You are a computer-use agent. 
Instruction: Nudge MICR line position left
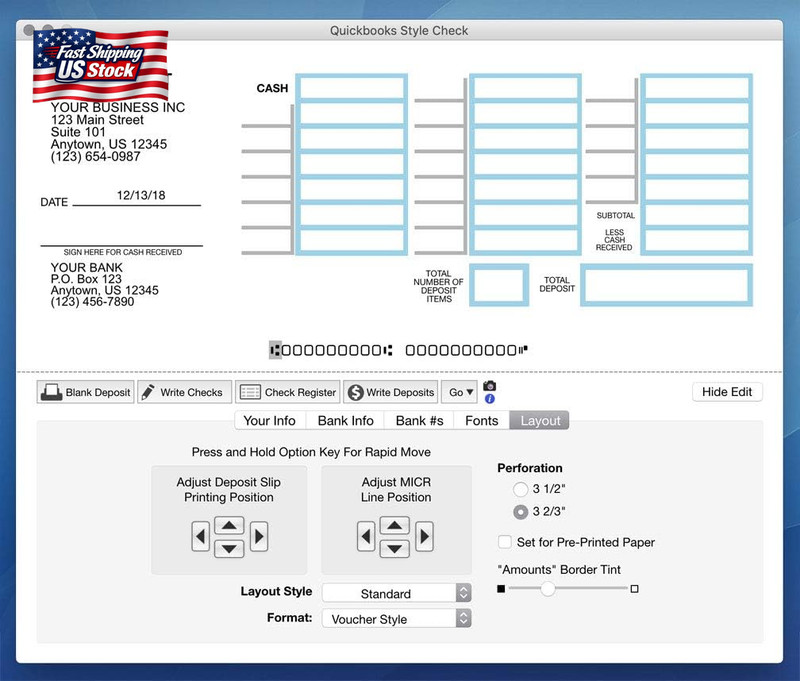(x=366, y=536)
